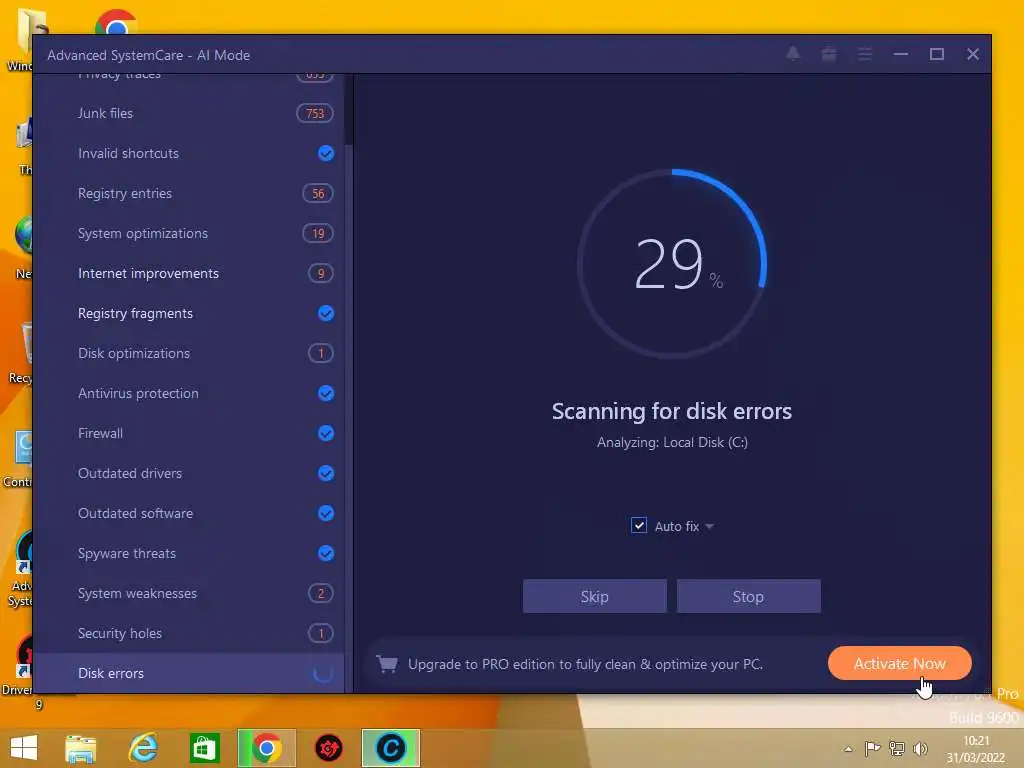Open the Action Center flag icon

pos(872,748)
